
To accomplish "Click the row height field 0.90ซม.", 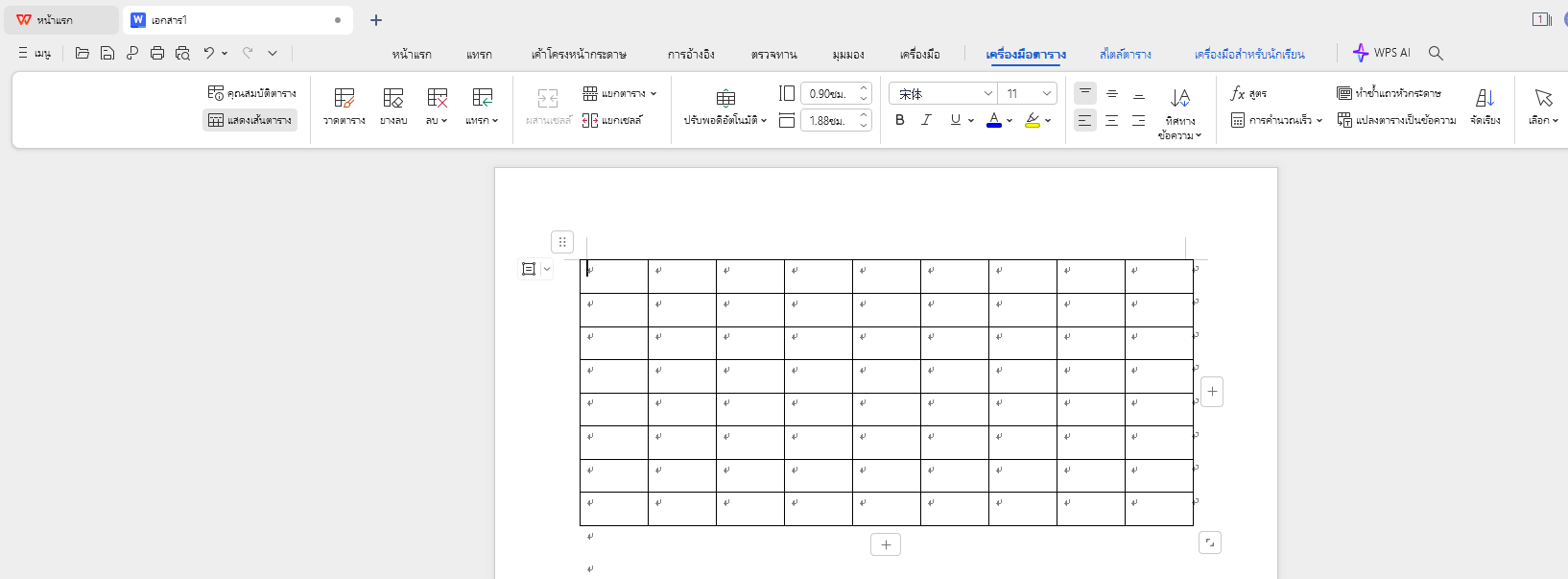I will coord(828,93).
